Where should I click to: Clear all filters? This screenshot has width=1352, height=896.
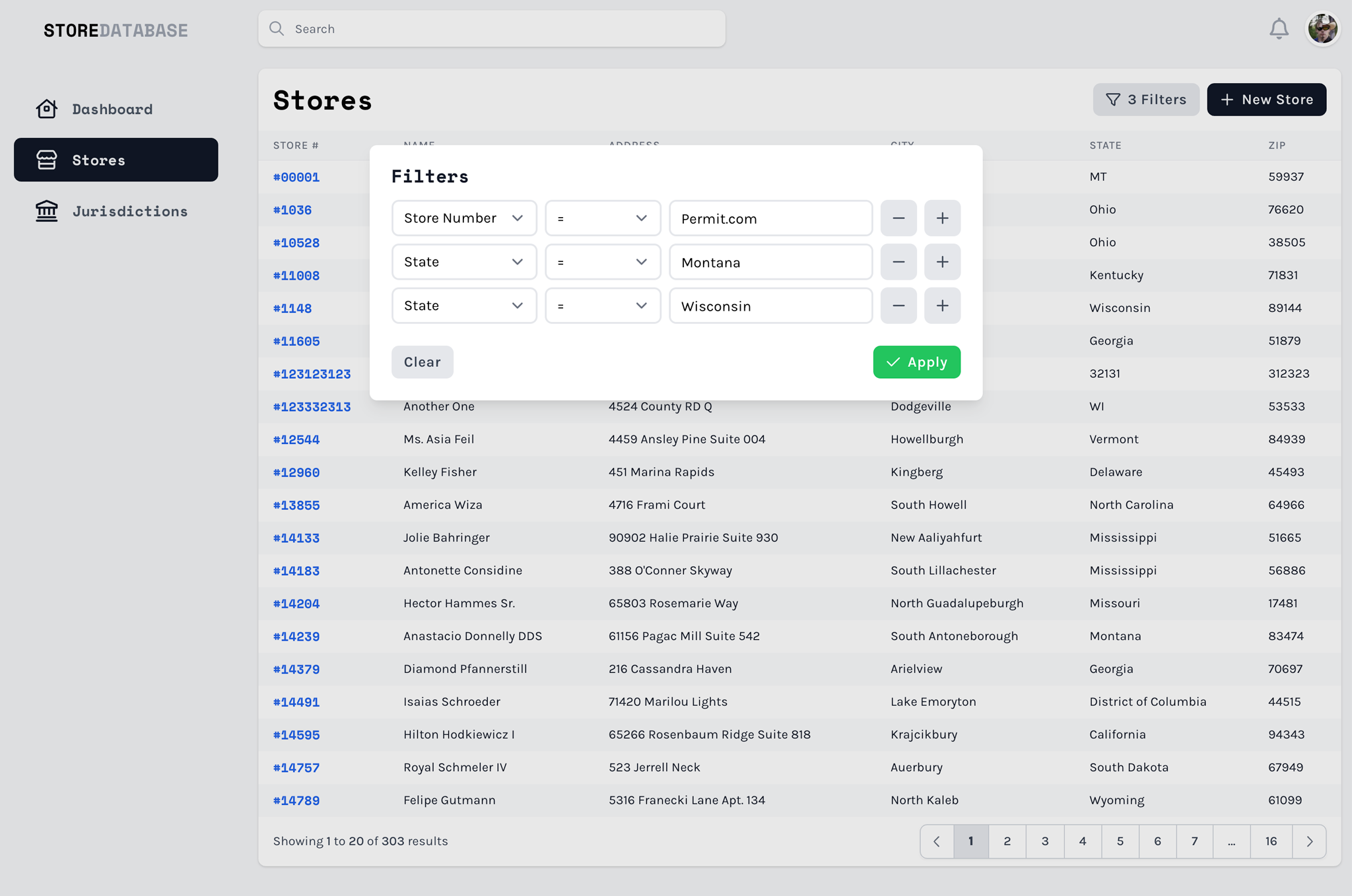click(x=422, y=362)
